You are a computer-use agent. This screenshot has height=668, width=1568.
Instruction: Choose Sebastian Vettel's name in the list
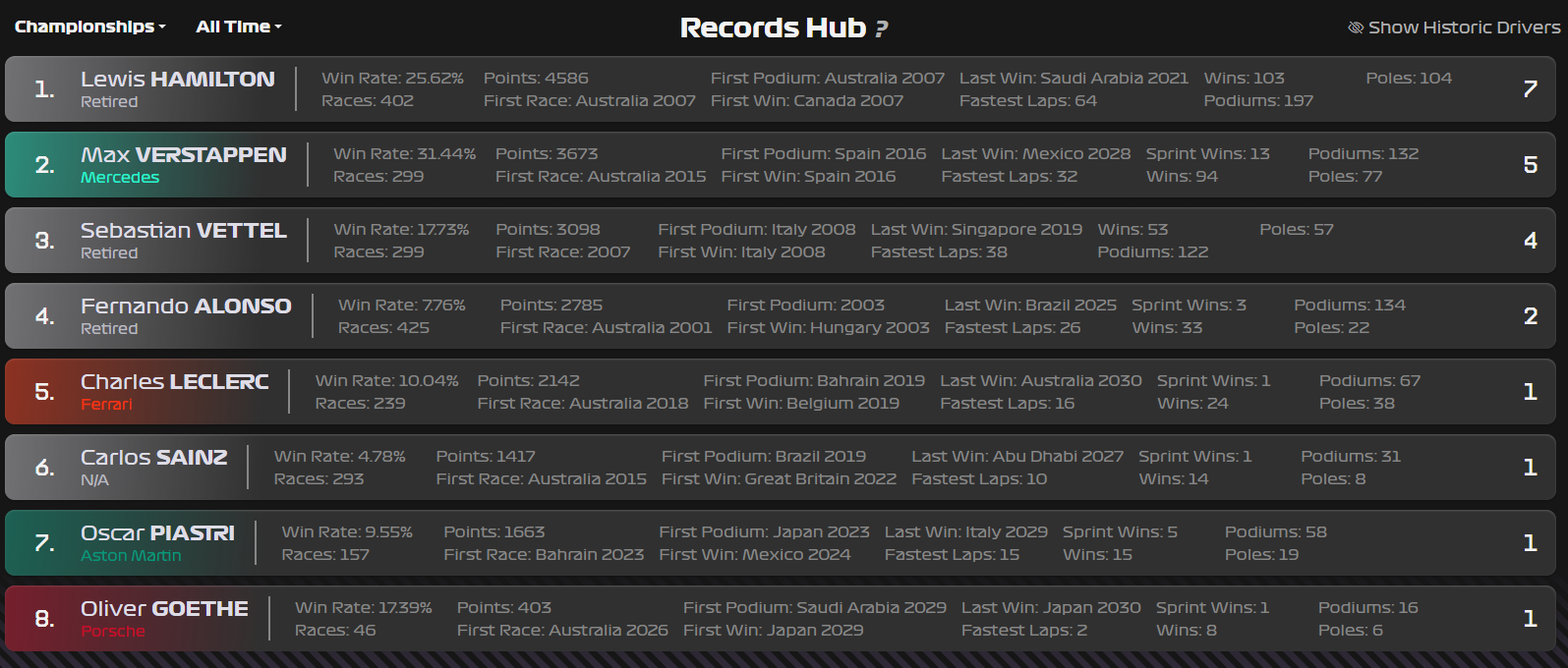183,231
